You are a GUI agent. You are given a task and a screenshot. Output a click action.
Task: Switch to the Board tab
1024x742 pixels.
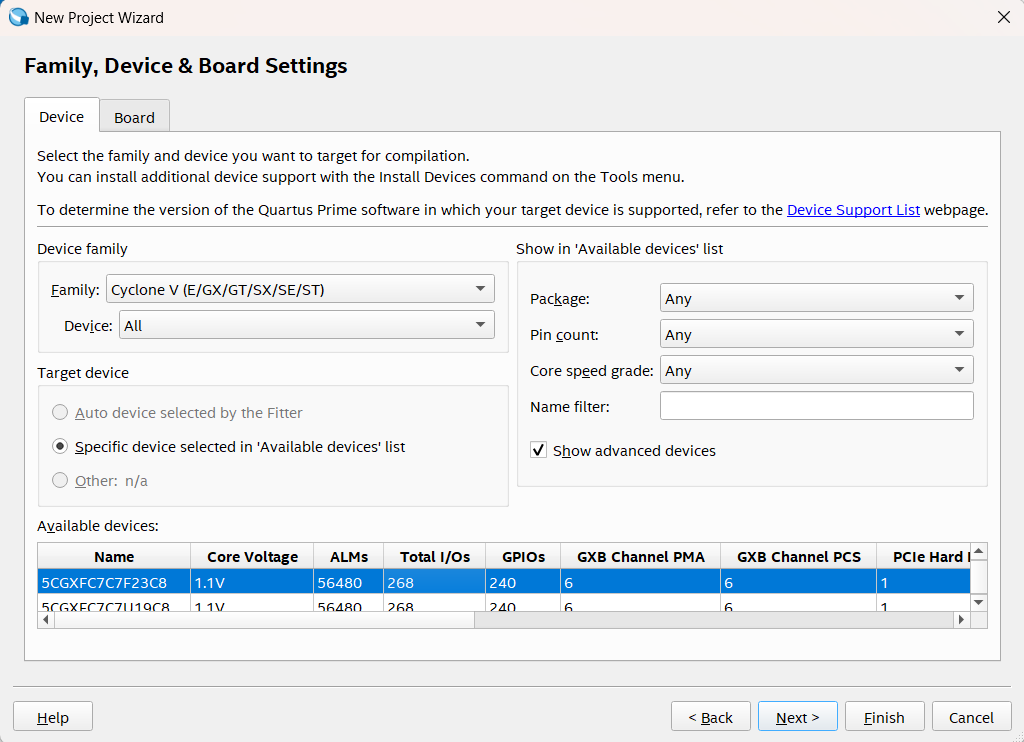[134, 117]
